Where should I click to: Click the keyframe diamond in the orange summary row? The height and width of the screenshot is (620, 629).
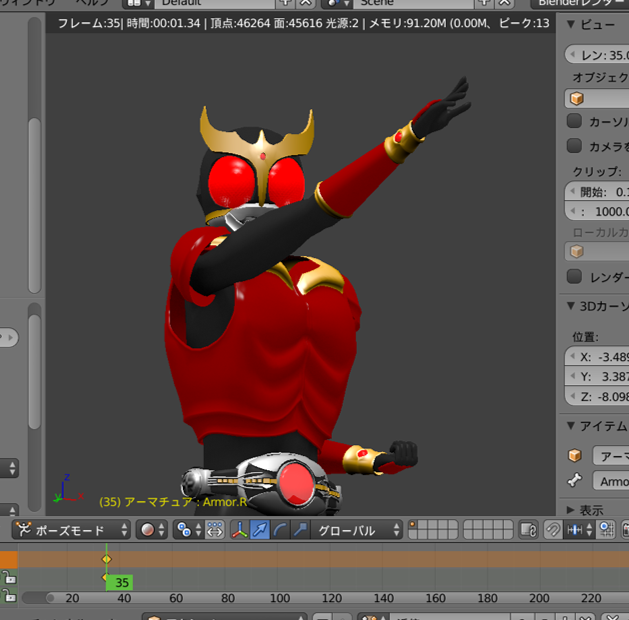106,559
